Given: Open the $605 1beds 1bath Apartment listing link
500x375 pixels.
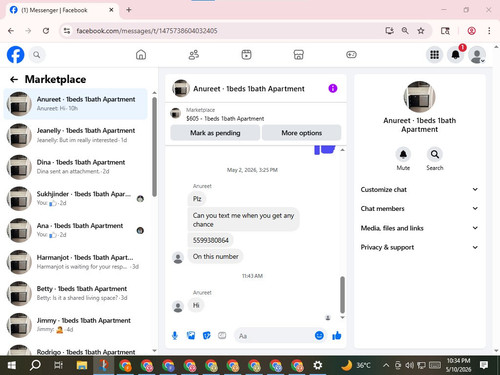Looking at the screenshot, I should pyautogui.click(x=225, y=118).
